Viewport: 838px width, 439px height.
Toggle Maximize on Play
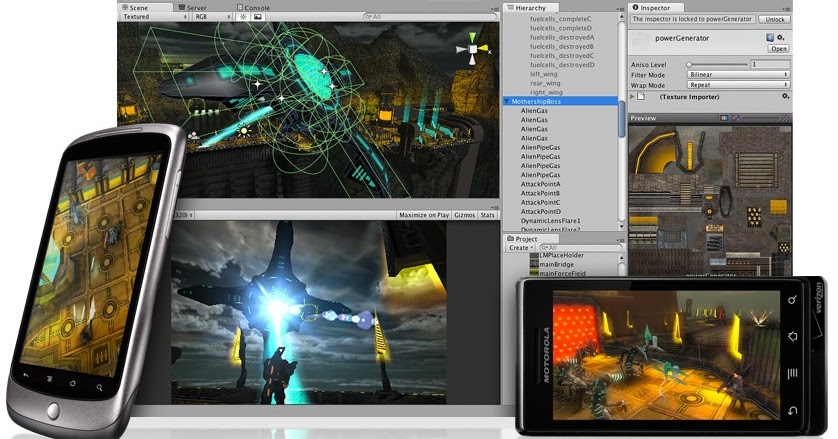point(424,215)
